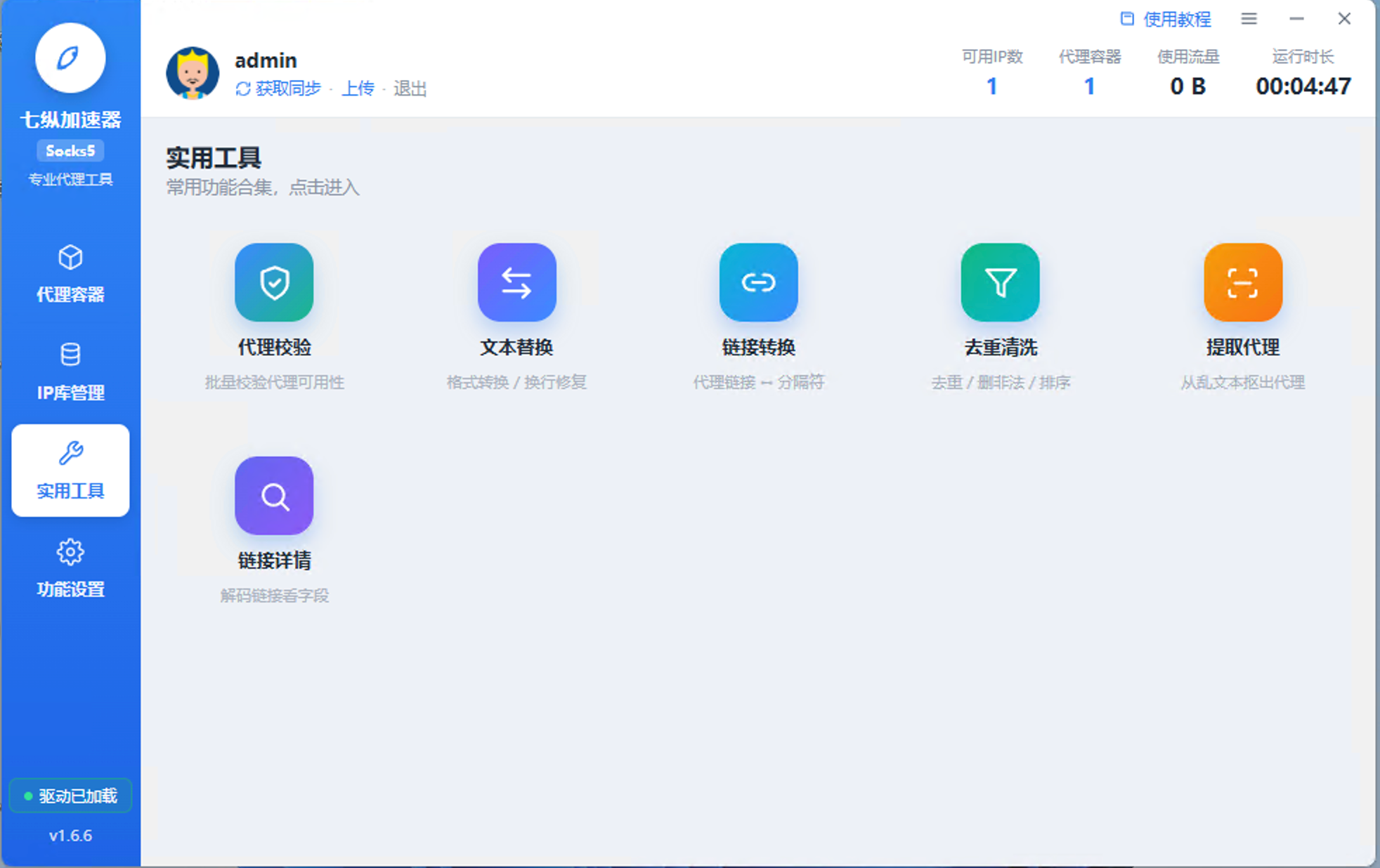Screen dimensions: 1380x868
Task: Click the green status dot
Action: (28, 796)
